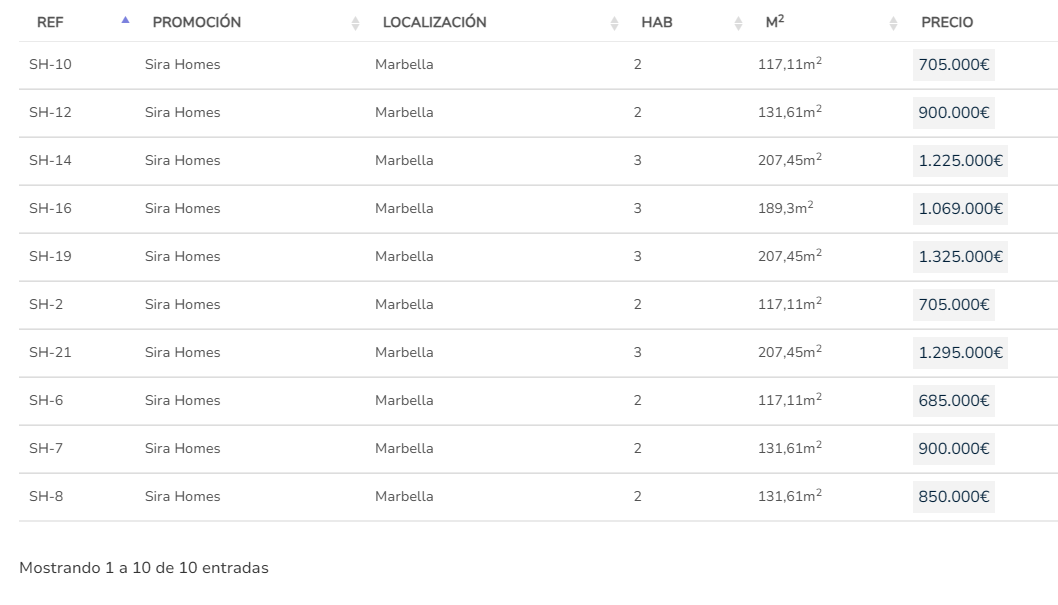Select the 1.225.000€ price badge
This screenshot has height=605, width=1058.
tap(960, 161)
